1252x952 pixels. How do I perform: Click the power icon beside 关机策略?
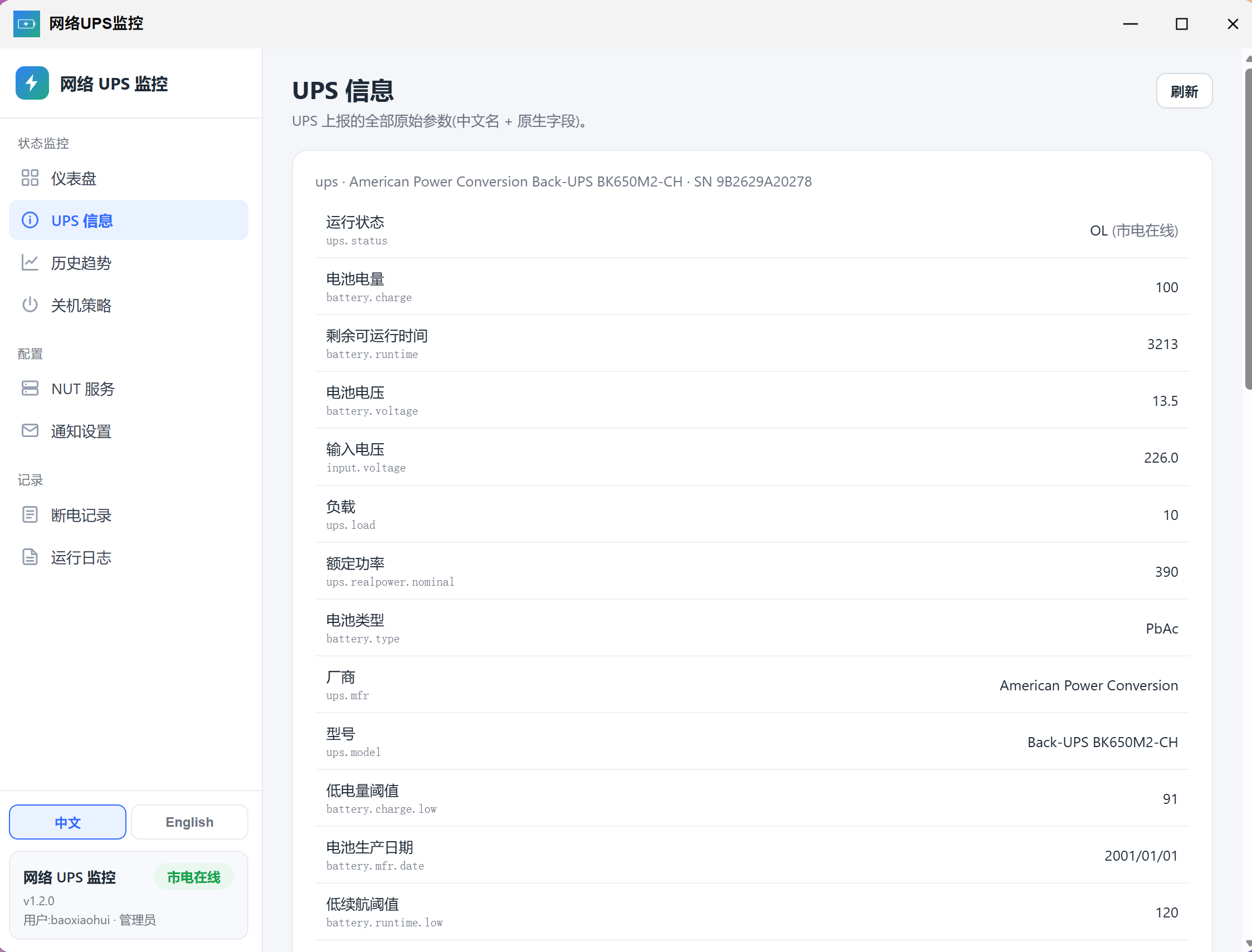30,305
